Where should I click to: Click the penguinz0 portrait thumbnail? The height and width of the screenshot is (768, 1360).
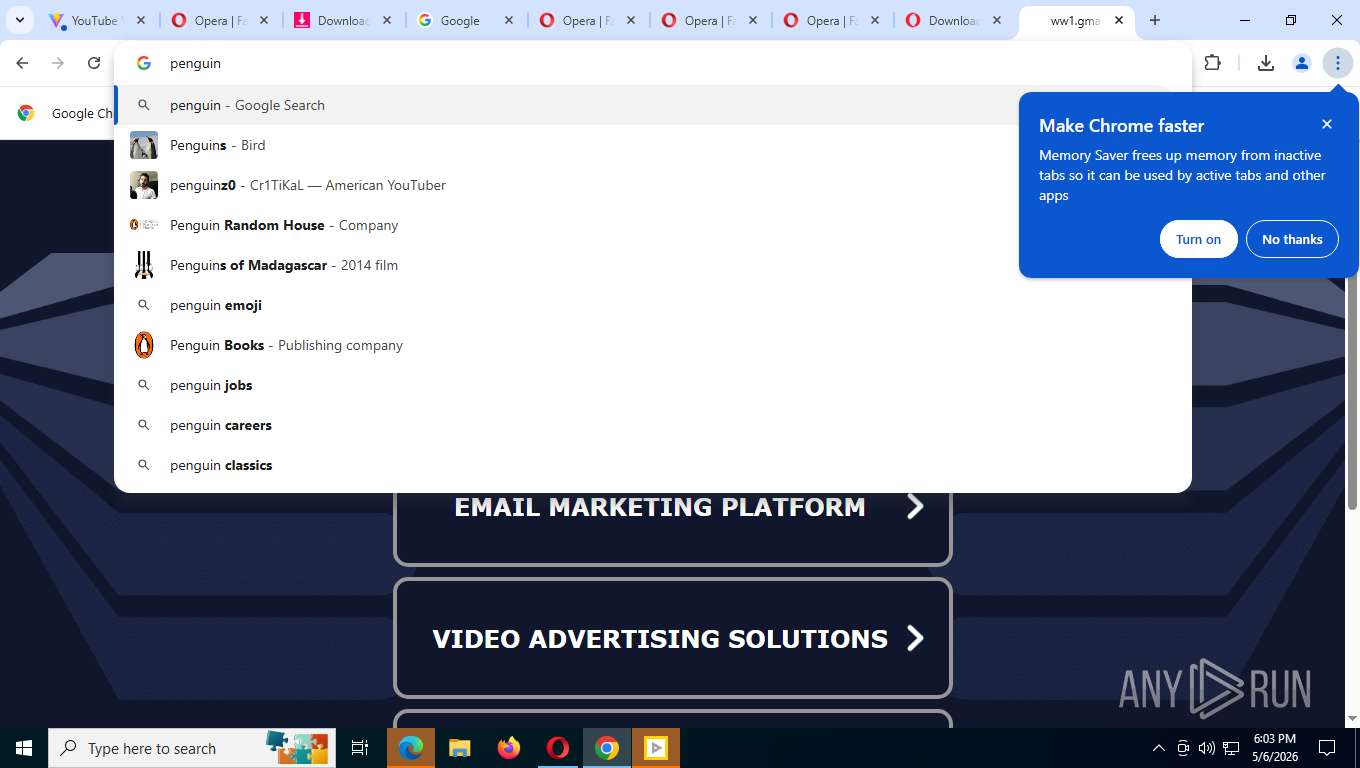pyautogui.click(x=144, y=185)
